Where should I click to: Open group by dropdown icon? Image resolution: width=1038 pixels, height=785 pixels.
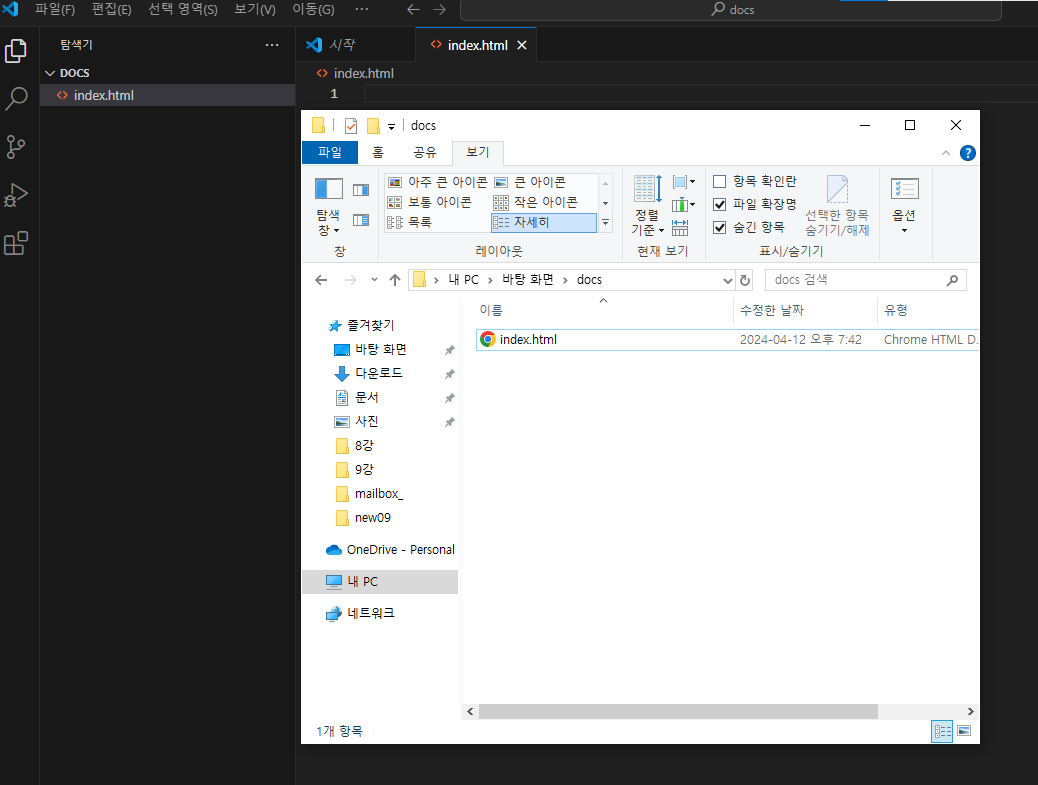coord(684,182)
